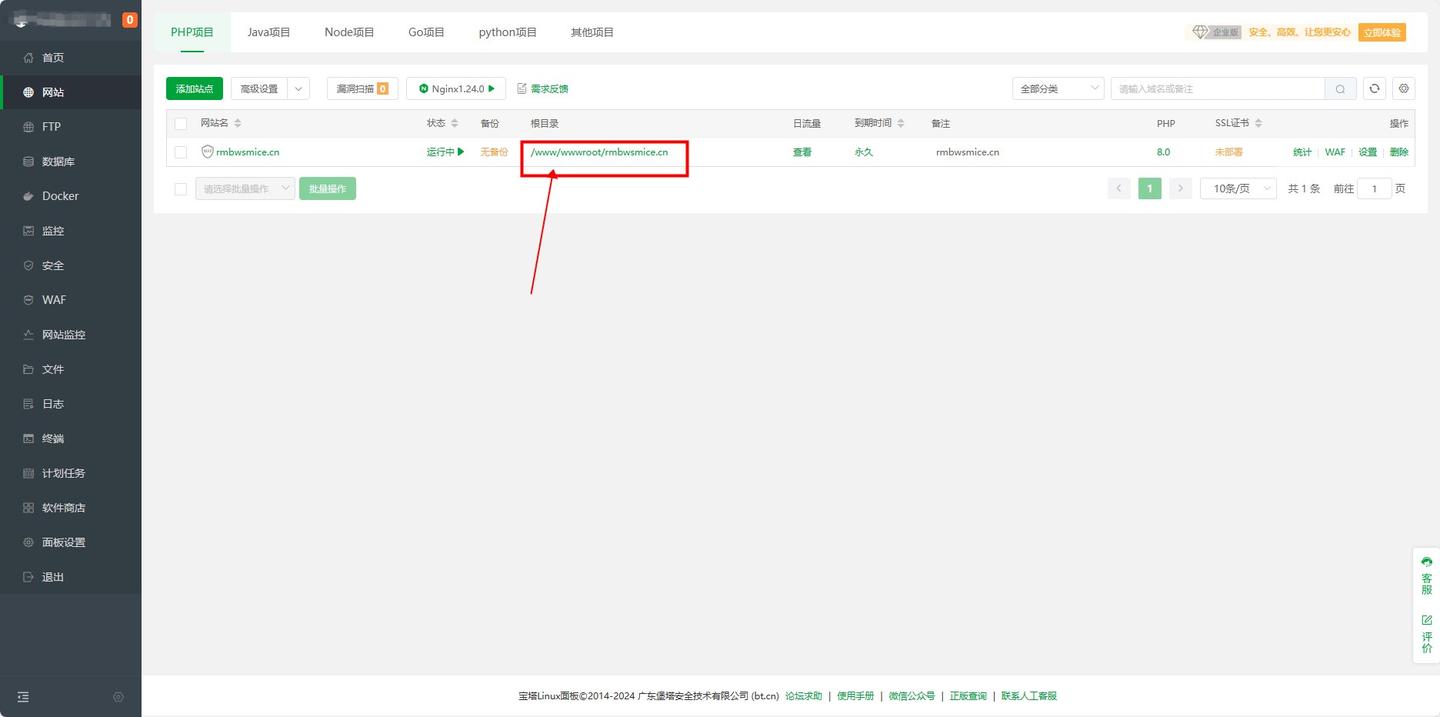This screenshot has height=717, width=1440.
Task: Click the grid icon beside 软件商店
Action: (29, 508)
